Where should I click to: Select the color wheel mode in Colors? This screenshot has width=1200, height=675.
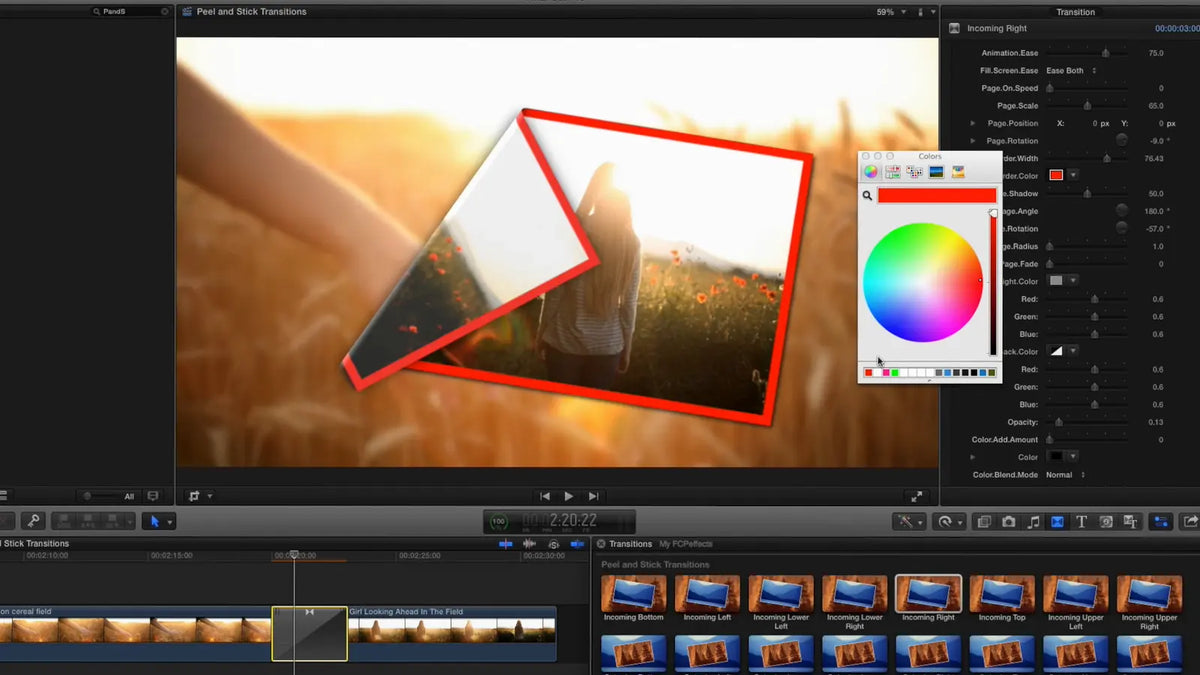pyautogui.click(x=871, y=172)
